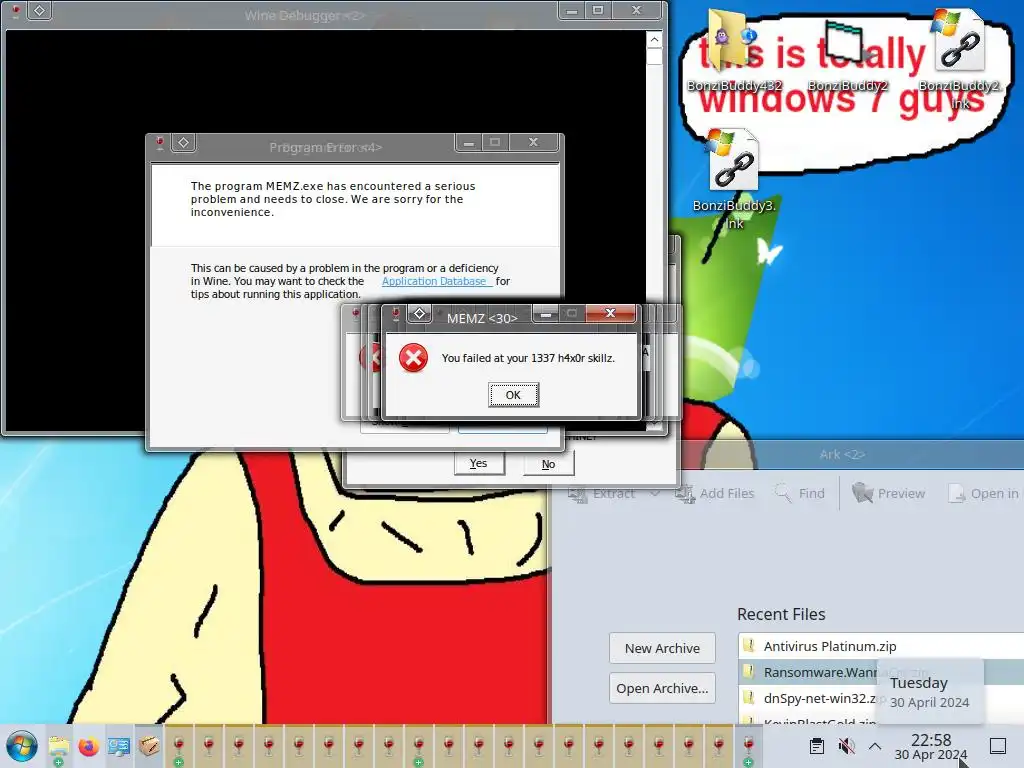Click OK in the MEMZ error dialog
Screen dimensions: 1024x768
click(x=513, y=394)
